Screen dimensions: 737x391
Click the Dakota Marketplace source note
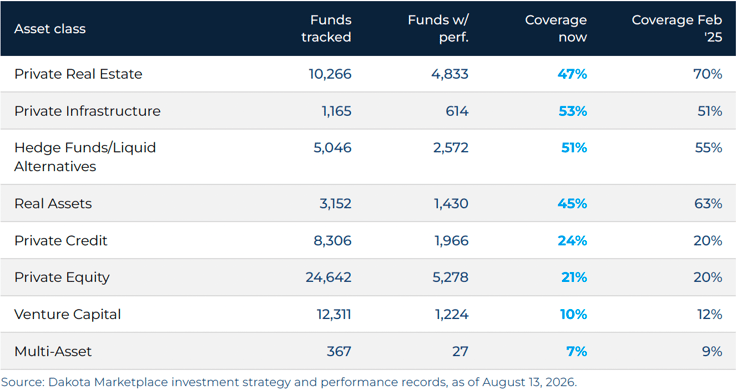289,382
